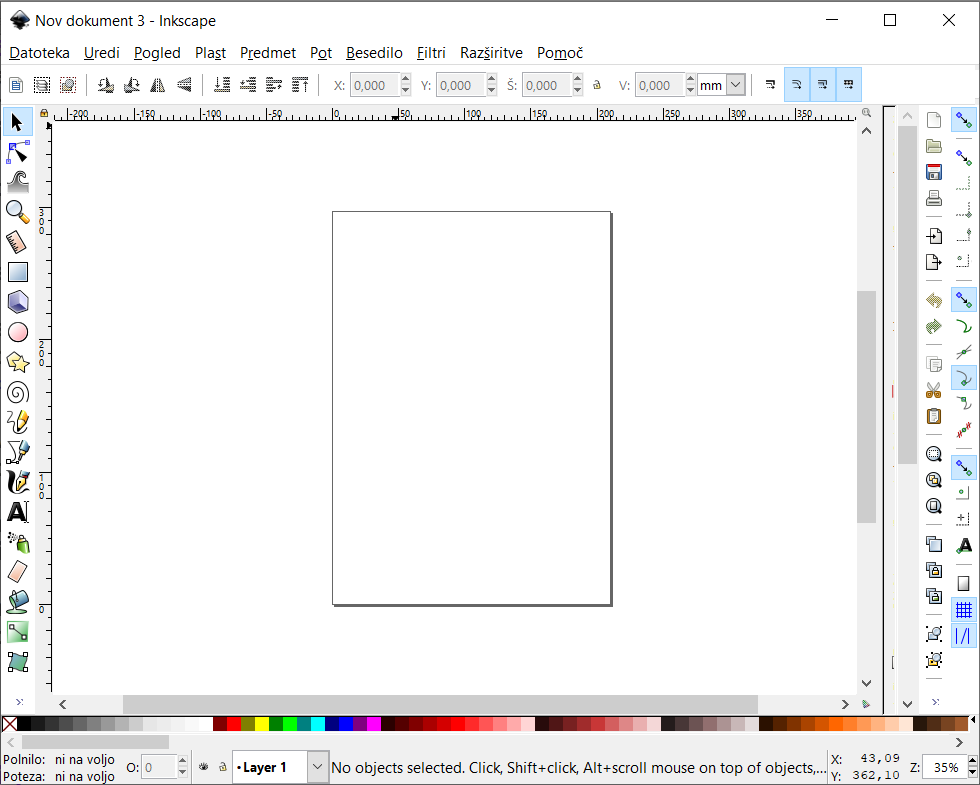Click the X coordinate input field

pos(375,86)
